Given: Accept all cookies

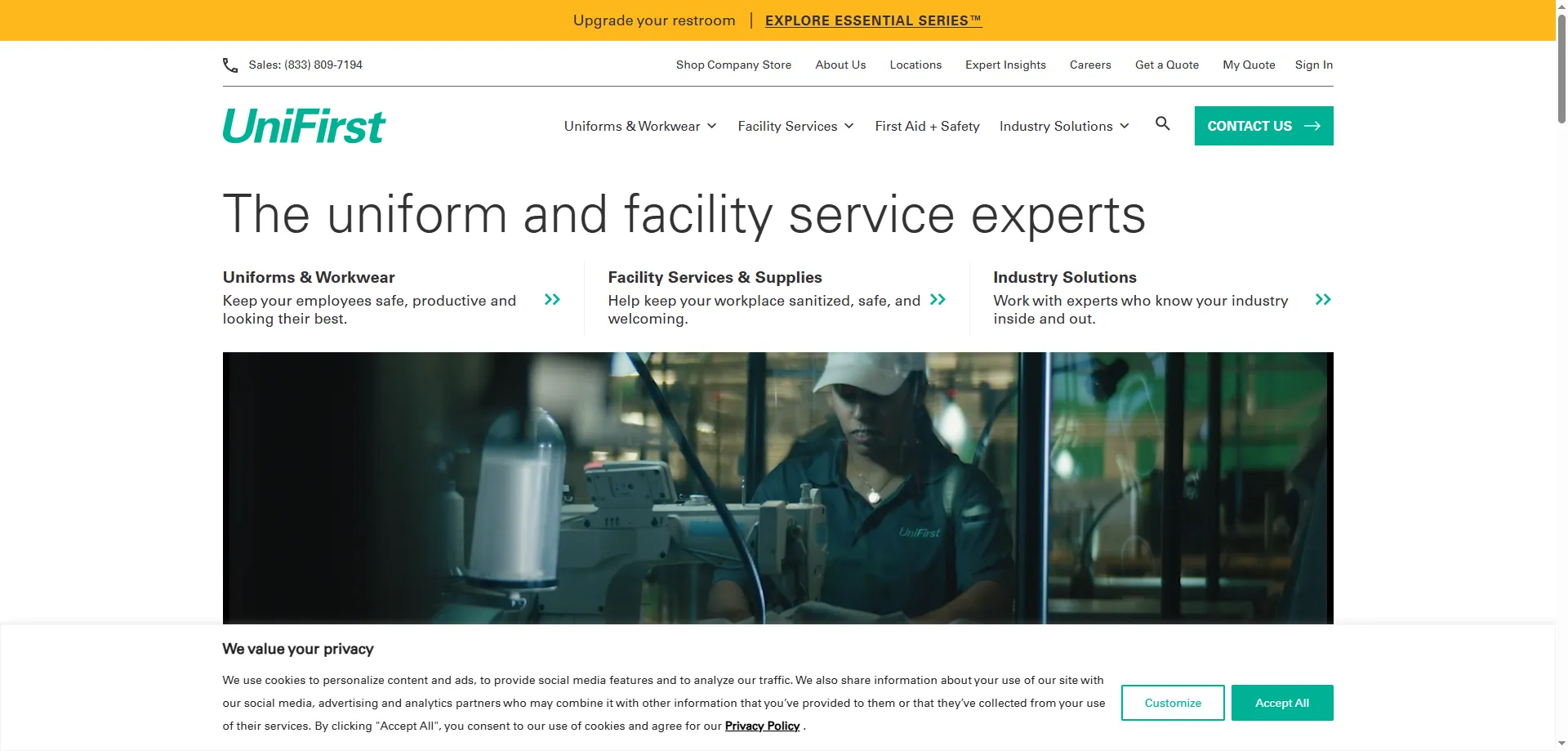Looking at the screenshot, I should (x=1282, y=703).
